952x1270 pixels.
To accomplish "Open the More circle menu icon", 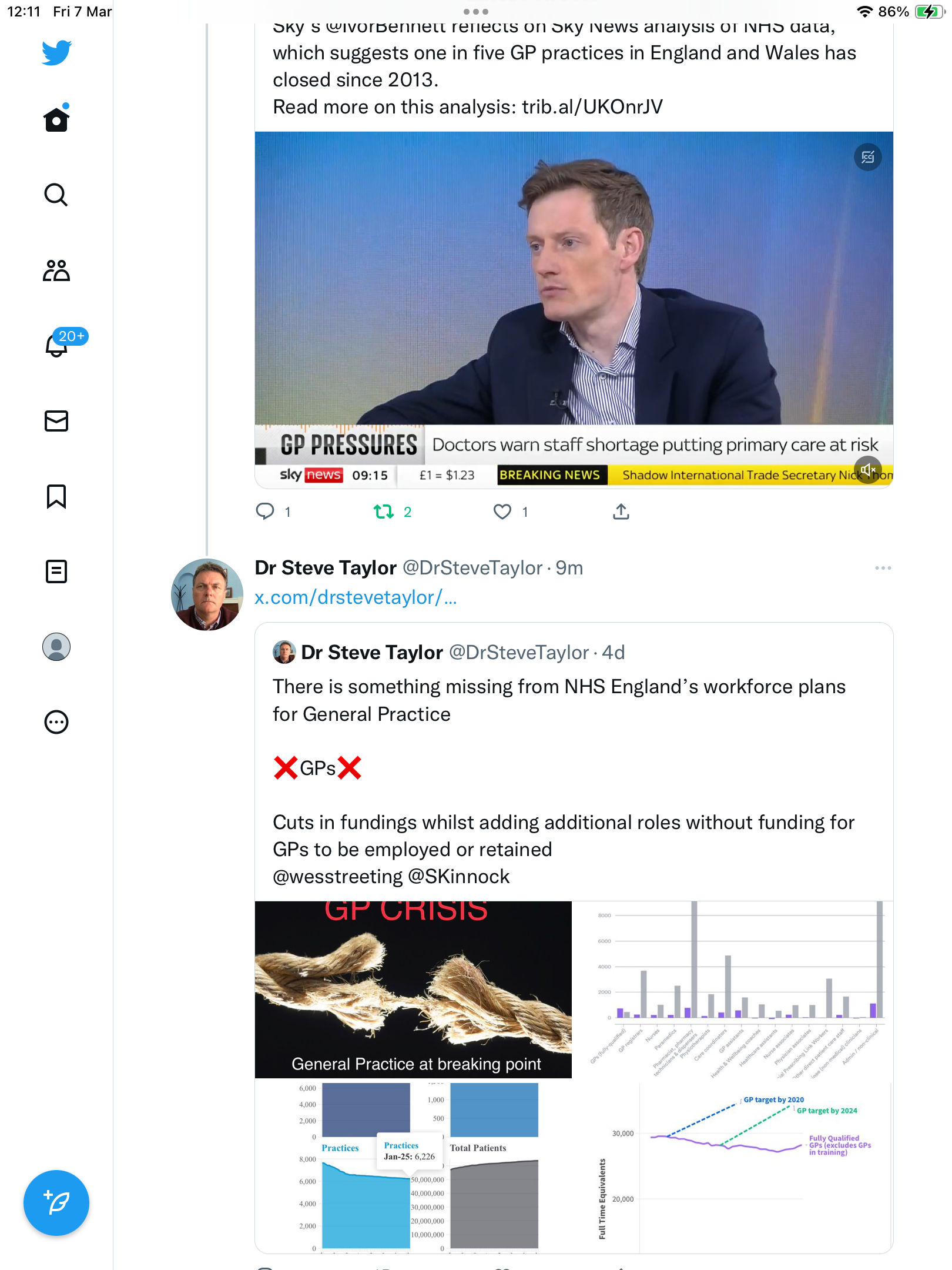I will pos(56,722).
